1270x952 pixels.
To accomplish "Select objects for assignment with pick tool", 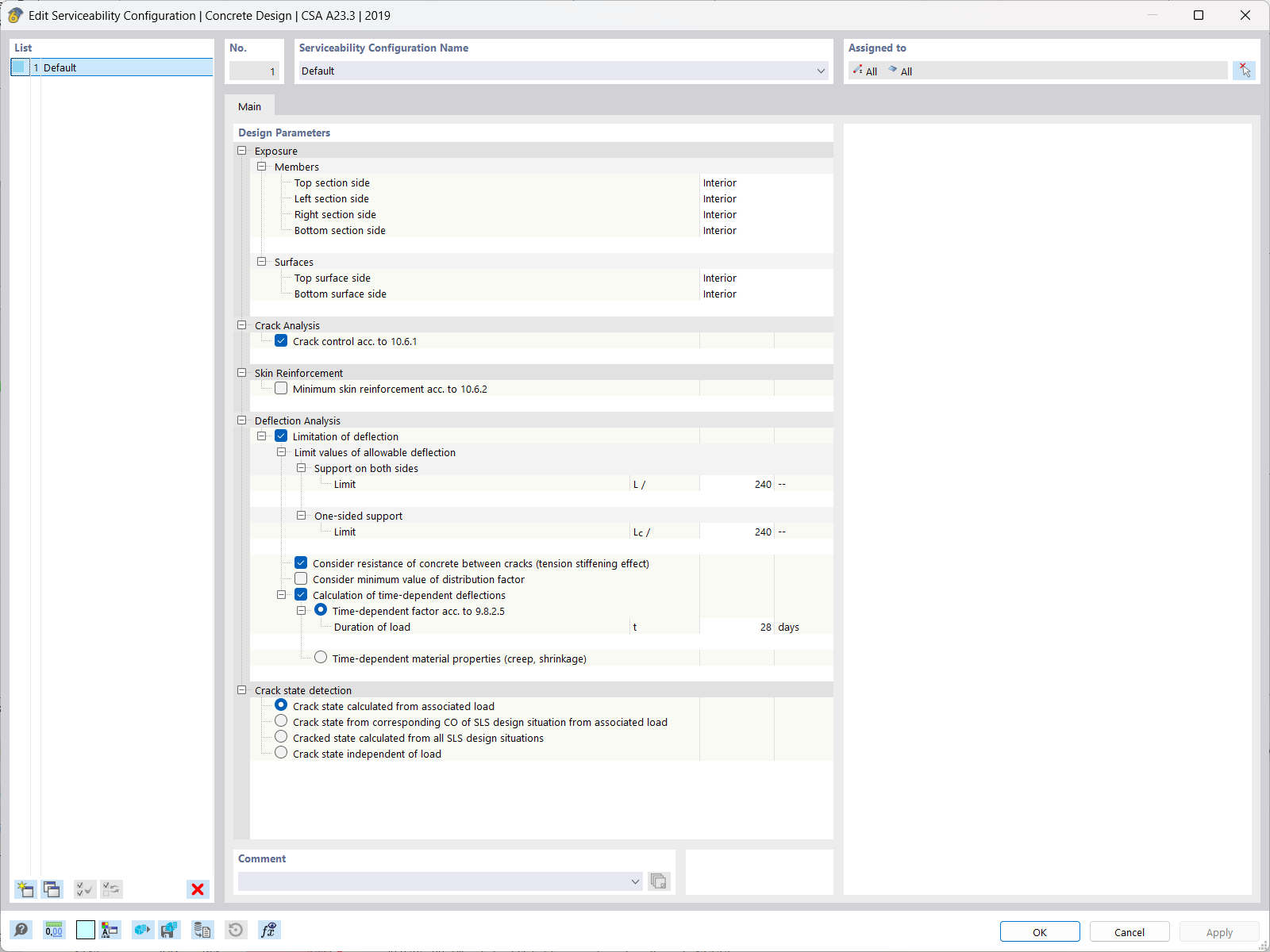I will [x=1244, y=70].
